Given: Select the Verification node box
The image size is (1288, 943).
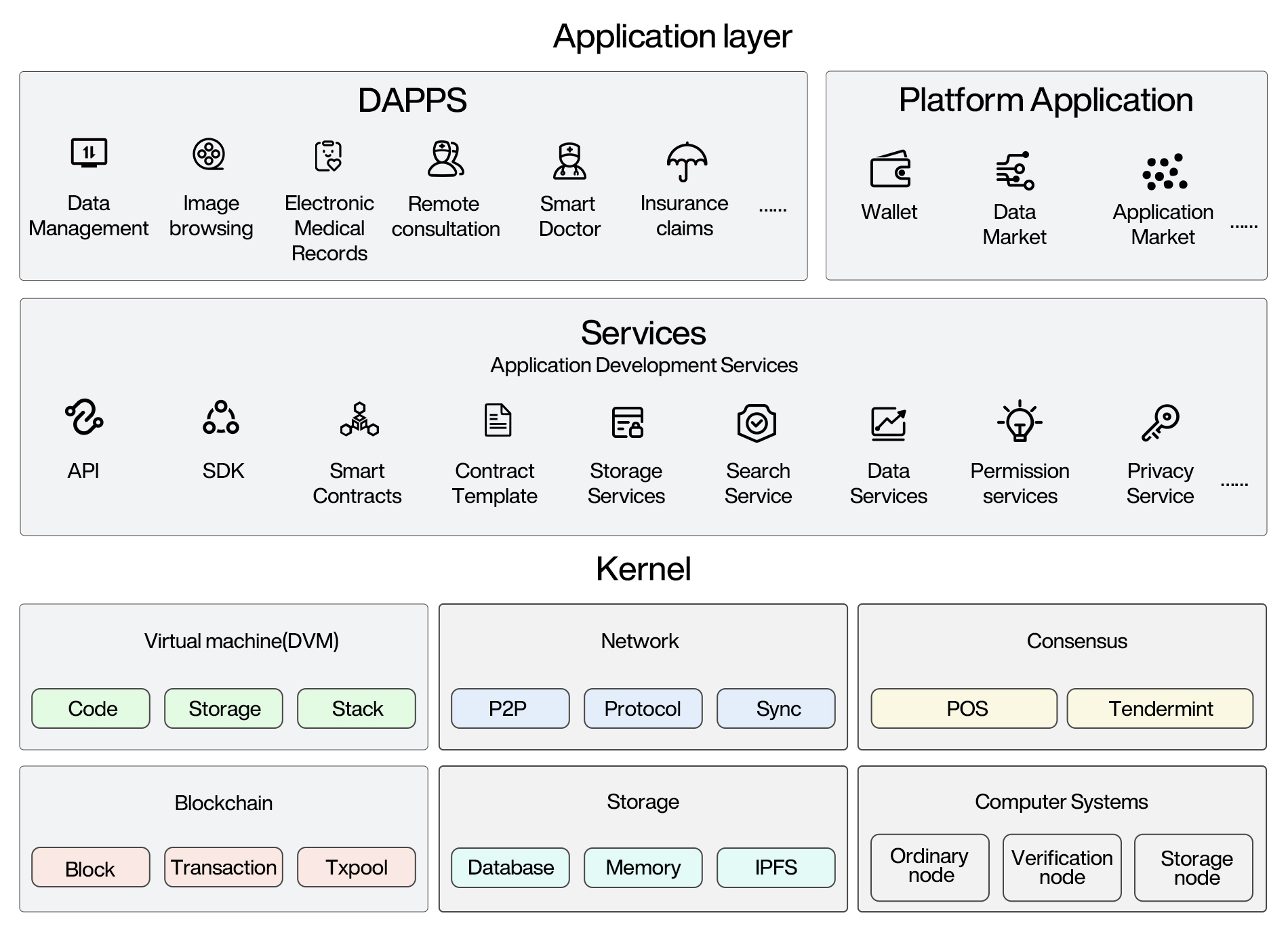Looking at the screenshot, I should coord(1062,867).
